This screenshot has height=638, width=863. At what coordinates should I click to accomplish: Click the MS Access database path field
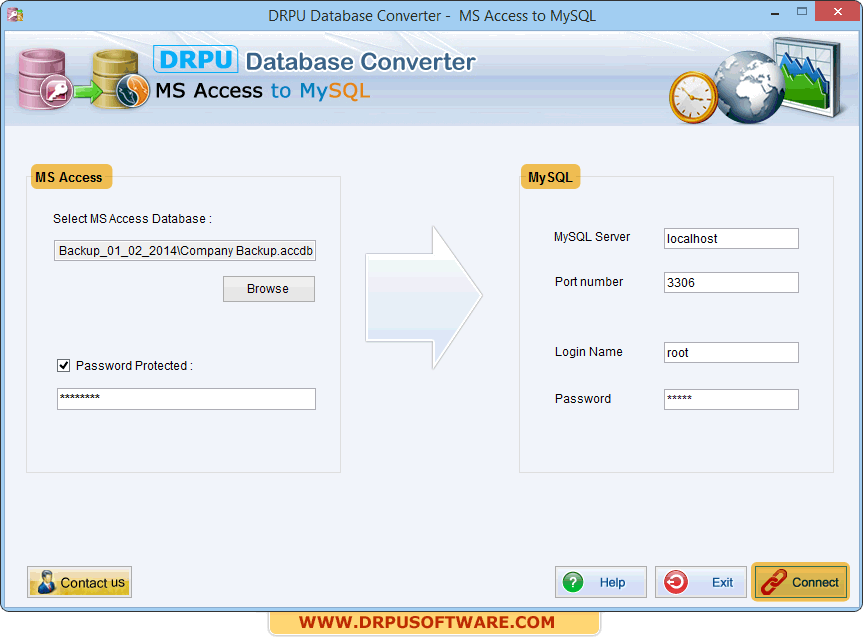185,250
